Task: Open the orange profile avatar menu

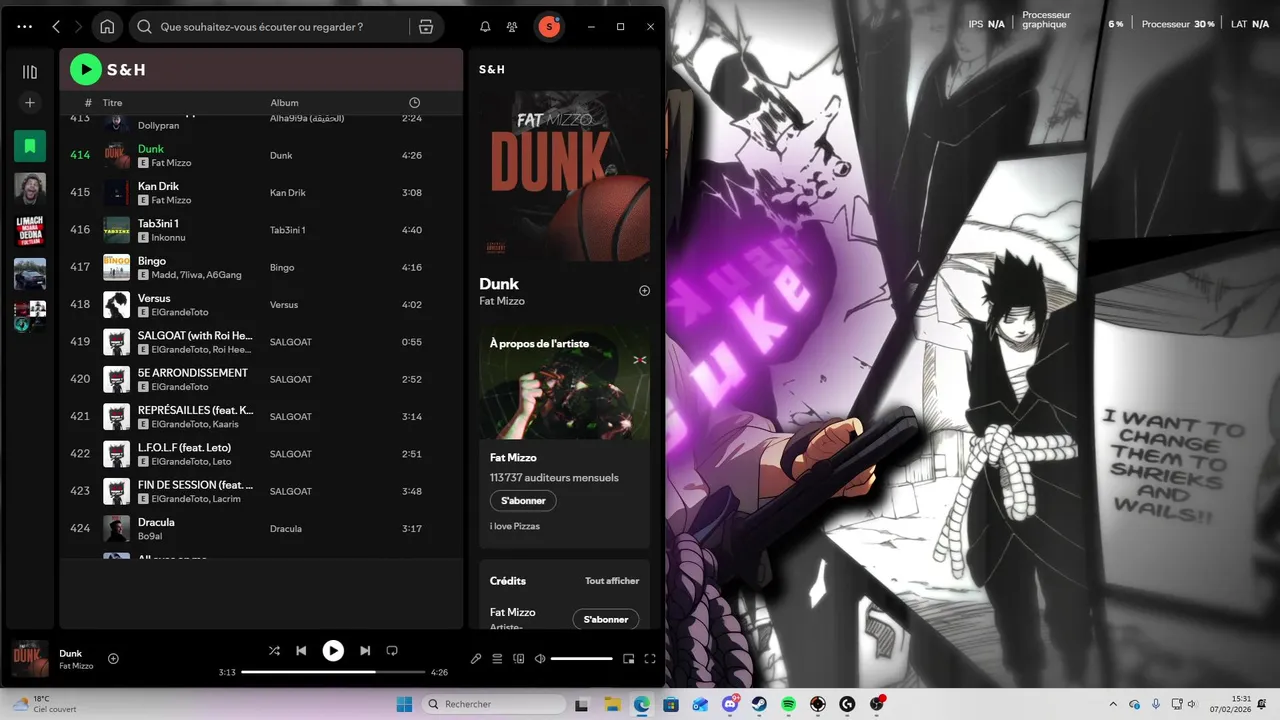Action: (x=548, y=27)
